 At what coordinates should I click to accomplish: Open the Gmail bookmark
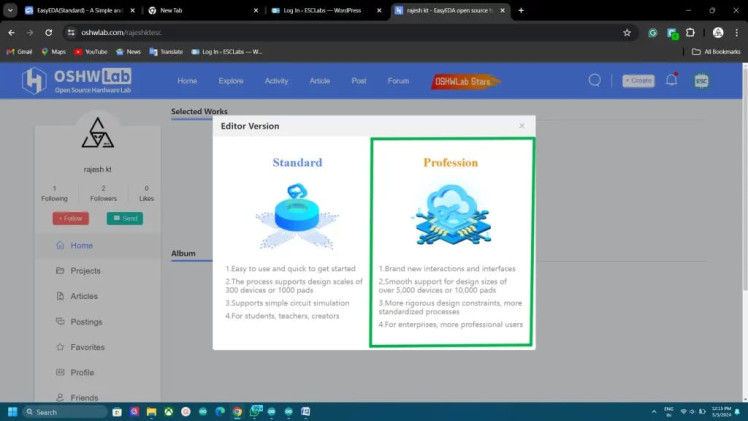pos(19,51)
